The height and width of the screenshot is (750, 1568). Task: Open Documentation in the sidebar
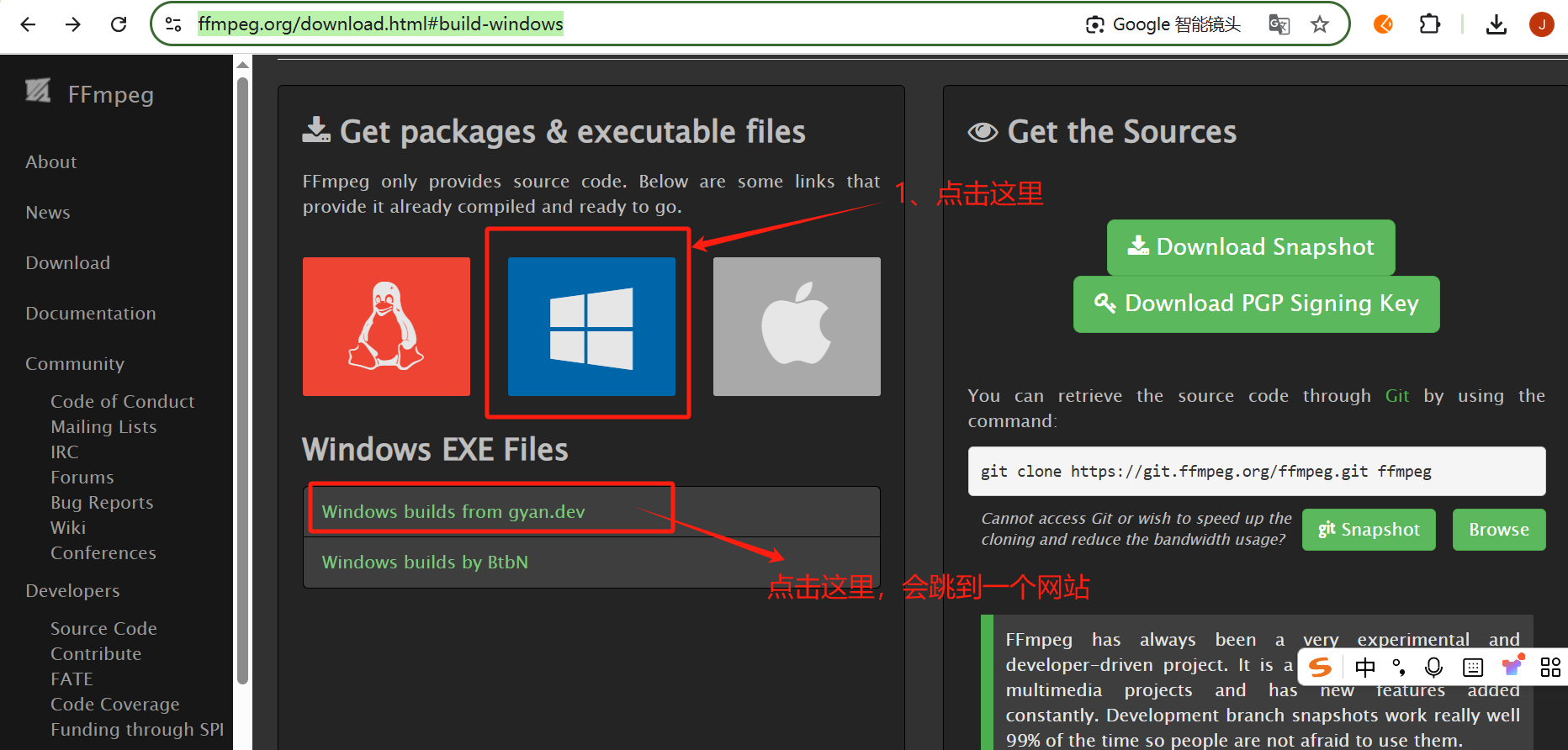91,313
